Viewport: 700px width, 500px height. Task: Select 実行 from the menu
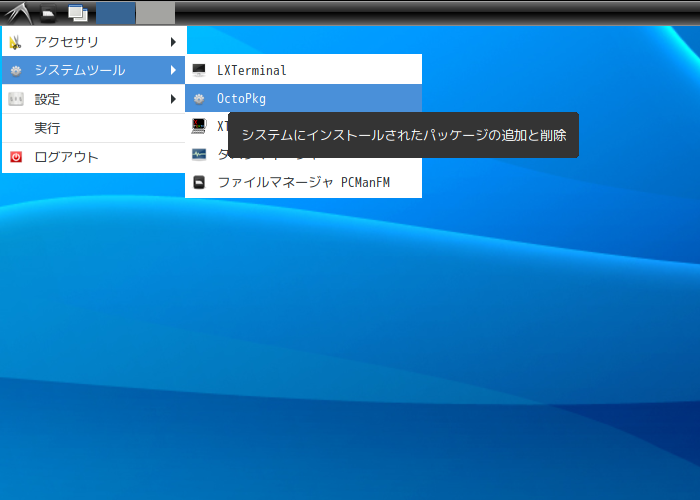point(93,129)
